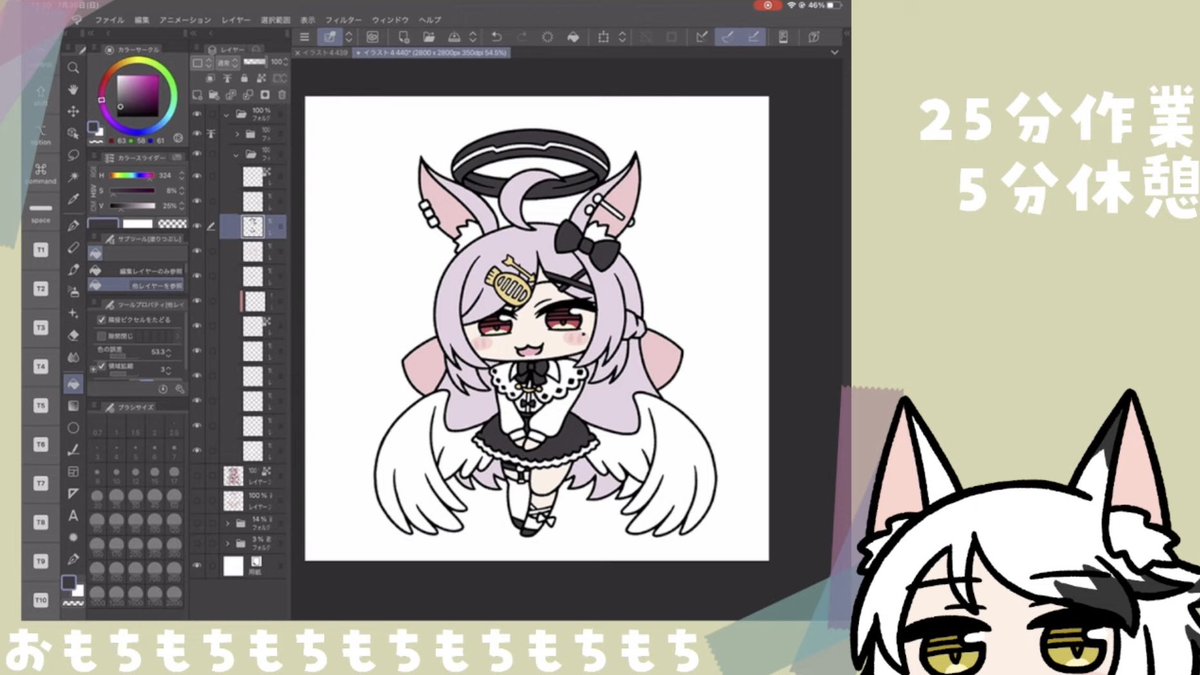Image resolution: width=1200 pixels, height=675 pixels.
Task: Select the Lasso selection tool
Action: (73, 155)
